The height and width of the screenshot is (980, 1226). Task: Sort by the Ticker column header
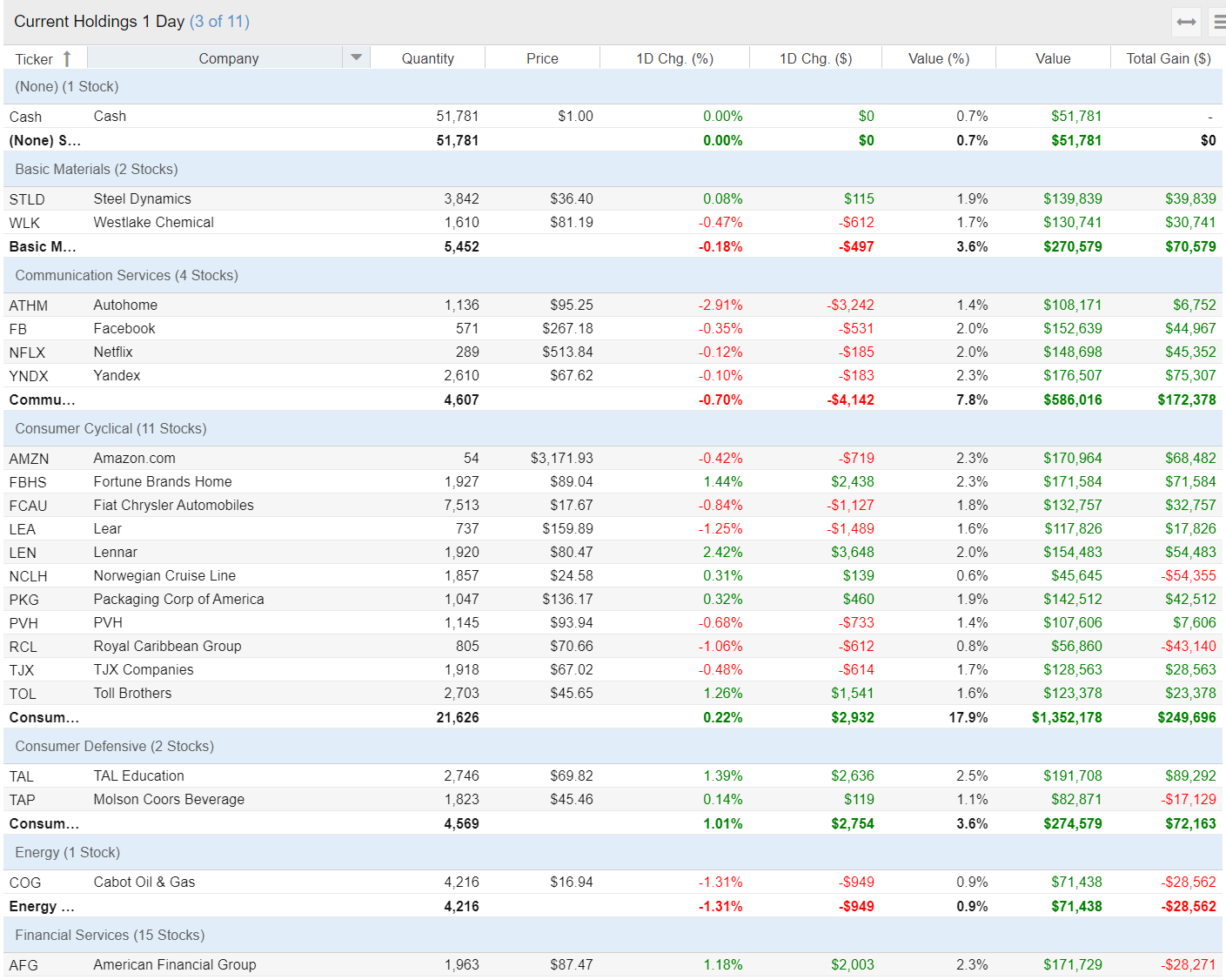(x=34, y=59)
